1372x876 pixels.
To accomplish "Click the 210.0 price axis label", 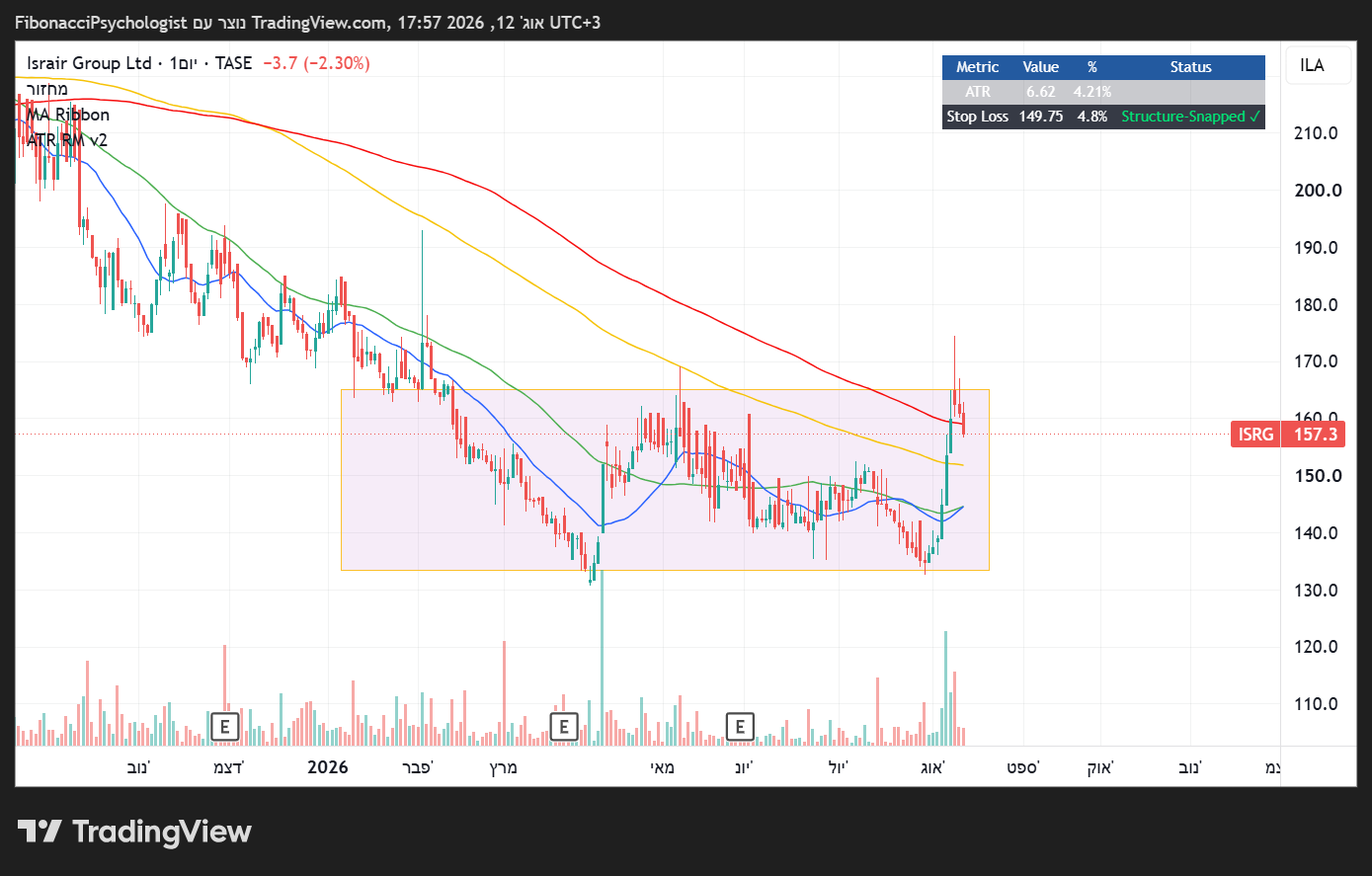I will pyautogui.click(x=1317, y=133).
